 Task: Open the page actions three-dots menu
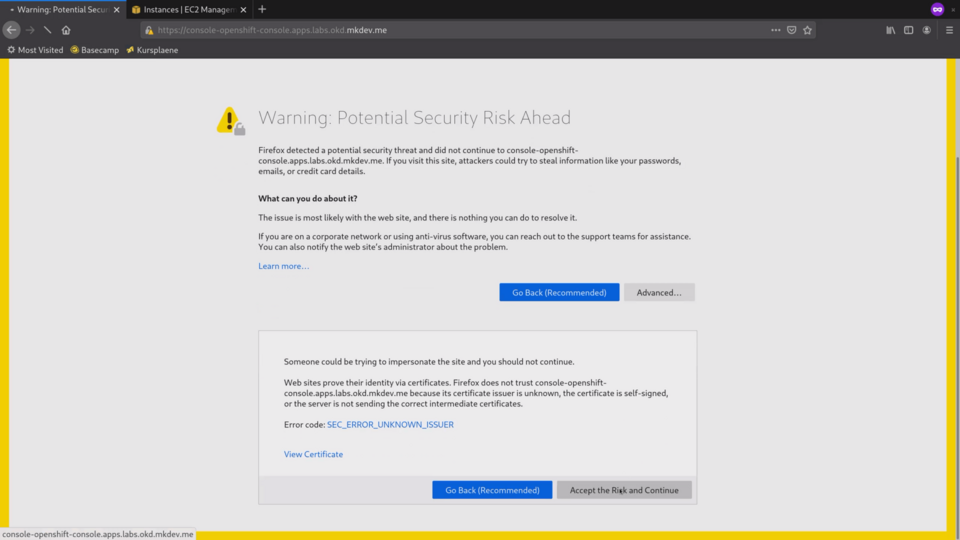tap(776, 30)
